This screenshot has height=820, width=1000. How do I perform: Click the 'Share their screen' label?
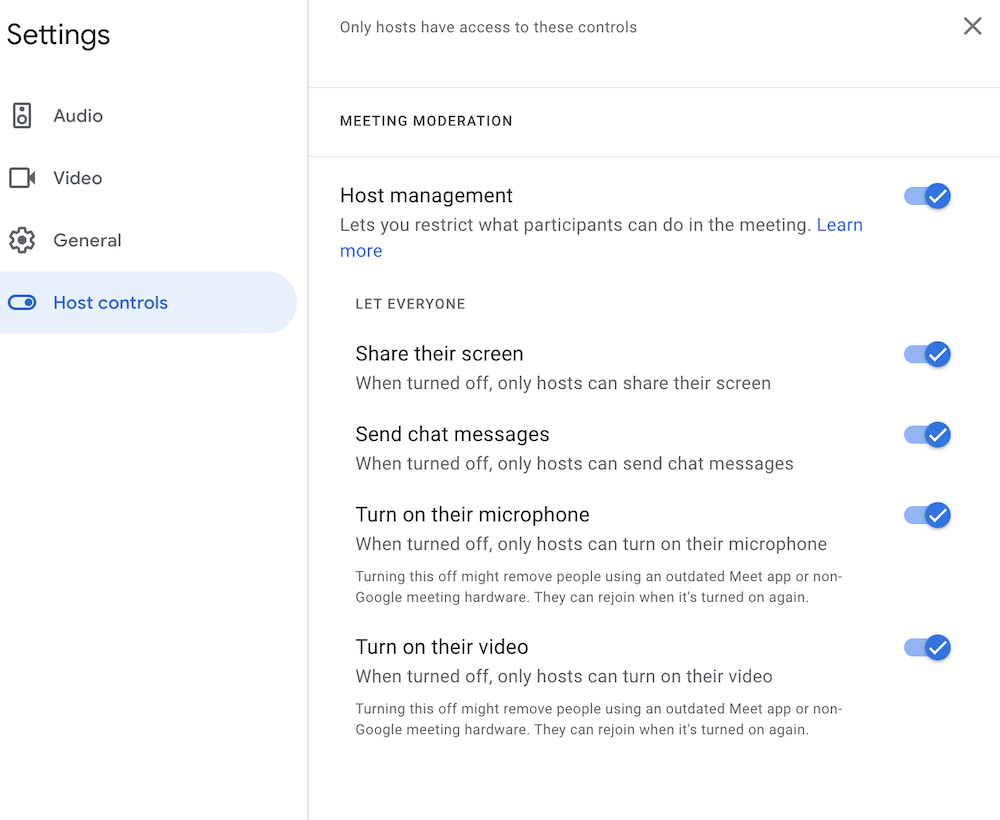[x=439, y=353]
